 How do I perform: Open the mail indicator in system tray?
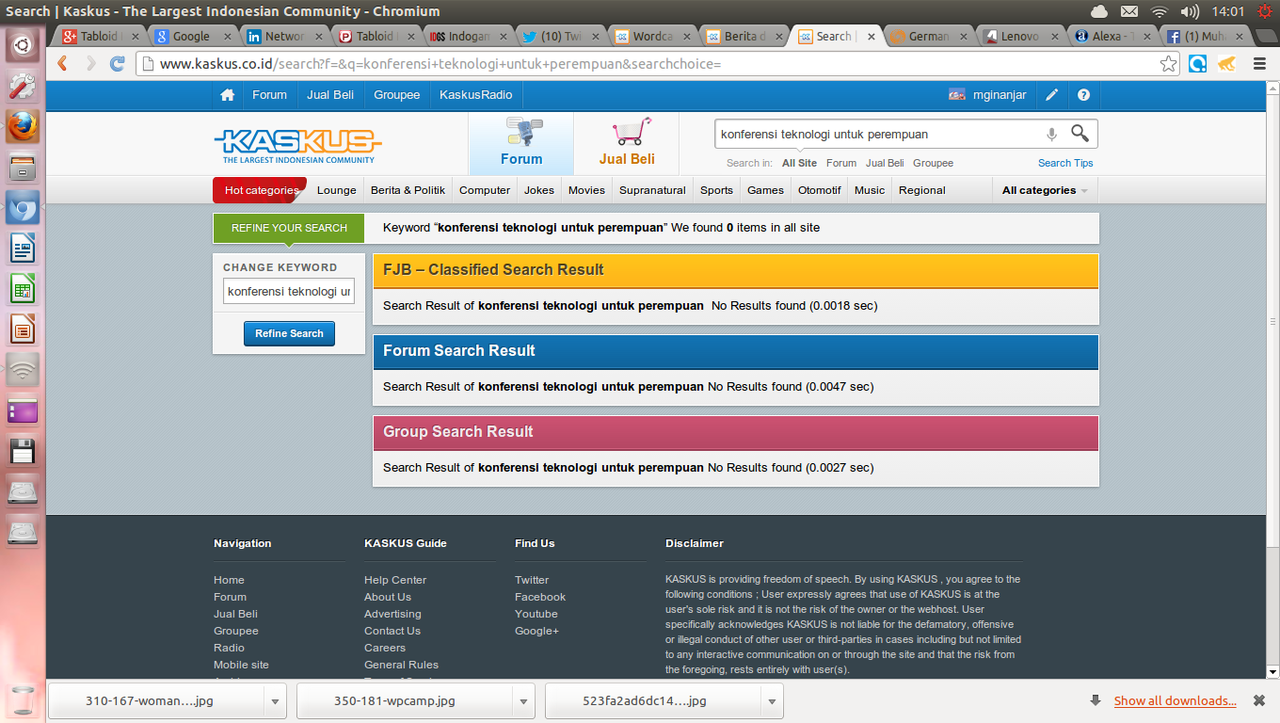[1129, 11]
